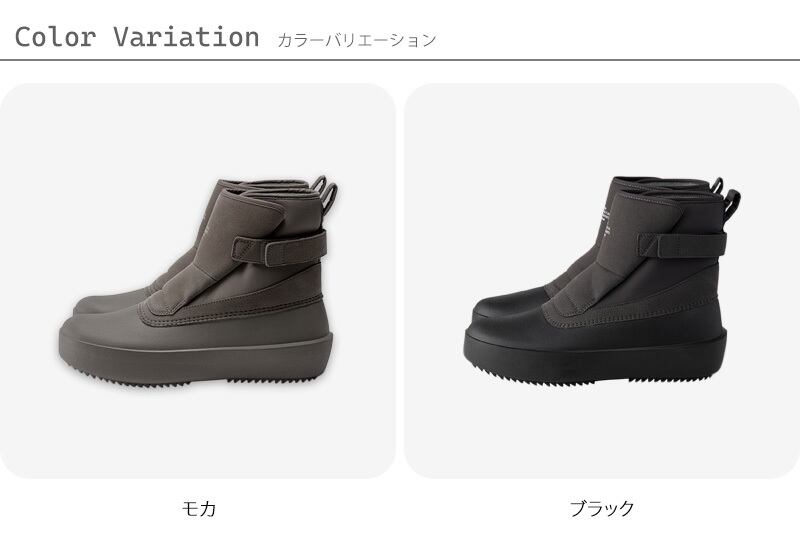The width and height of the screenshot is (800, 546).
Task: Click the heel pull loop on mocha boot
Action: tap(327, 195)
